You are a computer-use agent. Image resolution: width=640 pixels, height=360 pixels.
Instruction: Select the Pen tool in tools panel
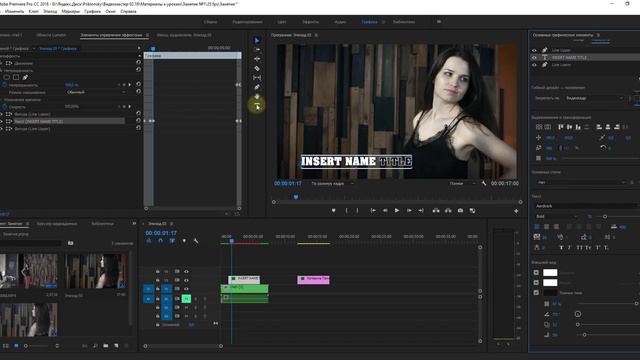(x=257, y=87)
